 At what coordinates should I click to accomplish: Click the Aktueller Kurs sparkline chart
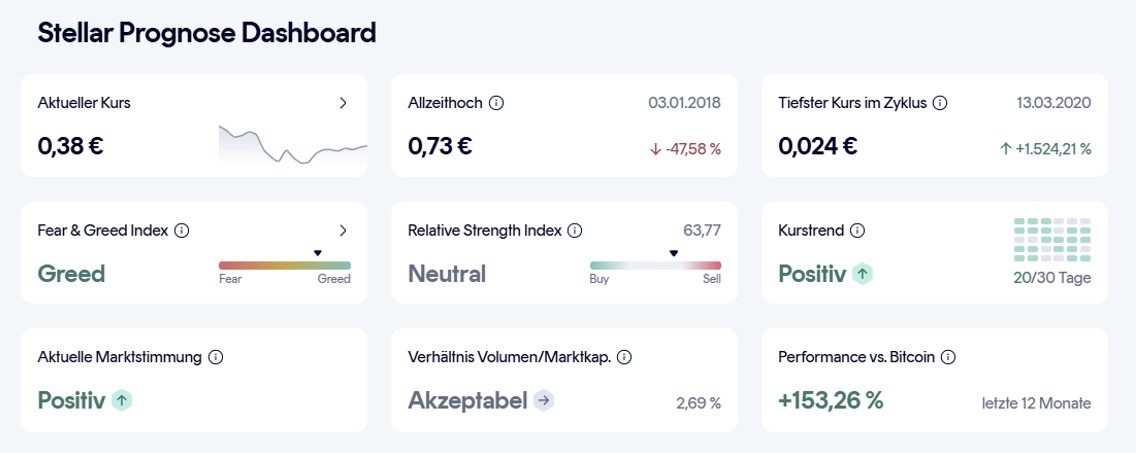click(x=292, y=146)
